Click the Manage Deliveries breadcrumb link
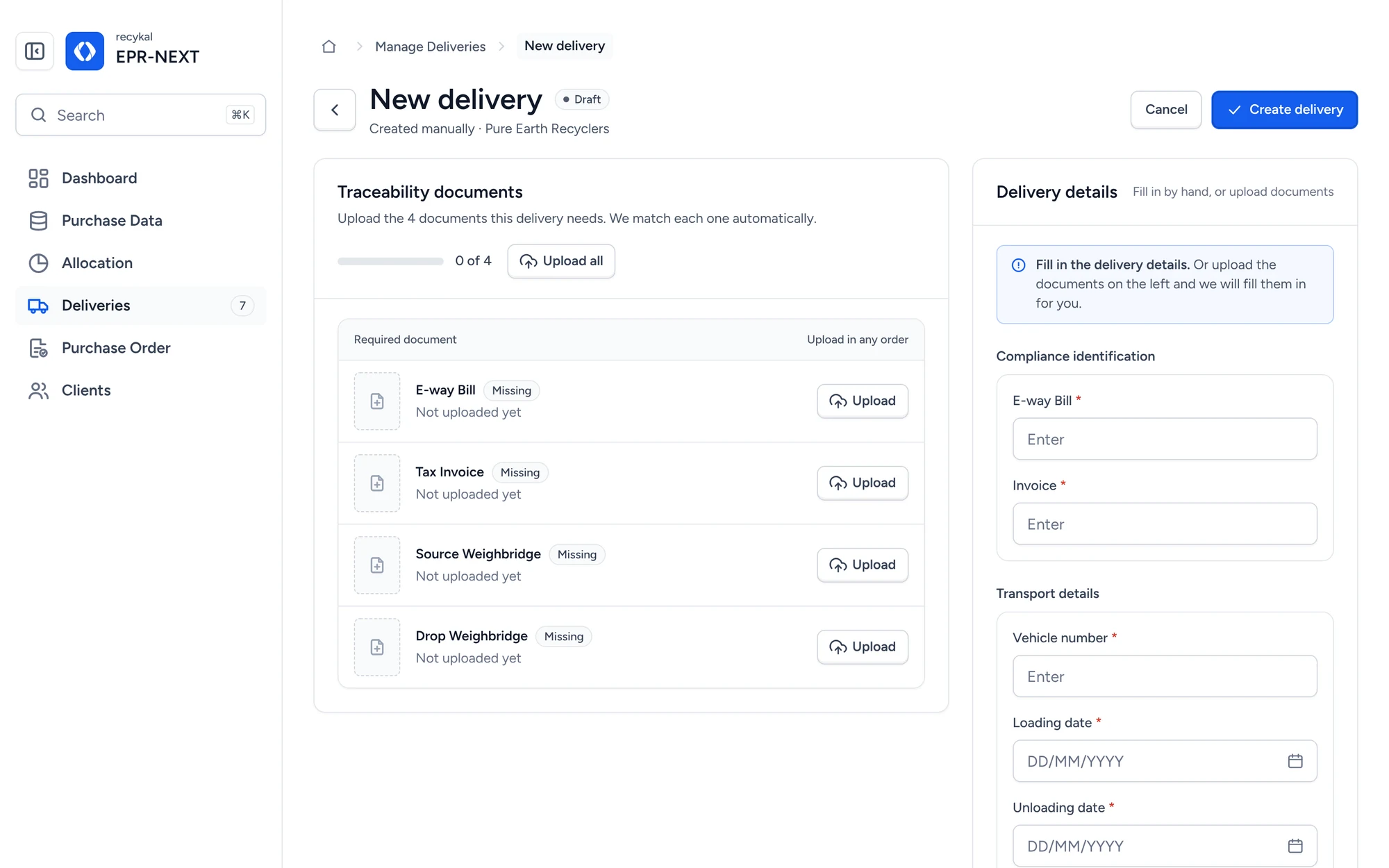The image size is (1389, 868). point(430,47)
